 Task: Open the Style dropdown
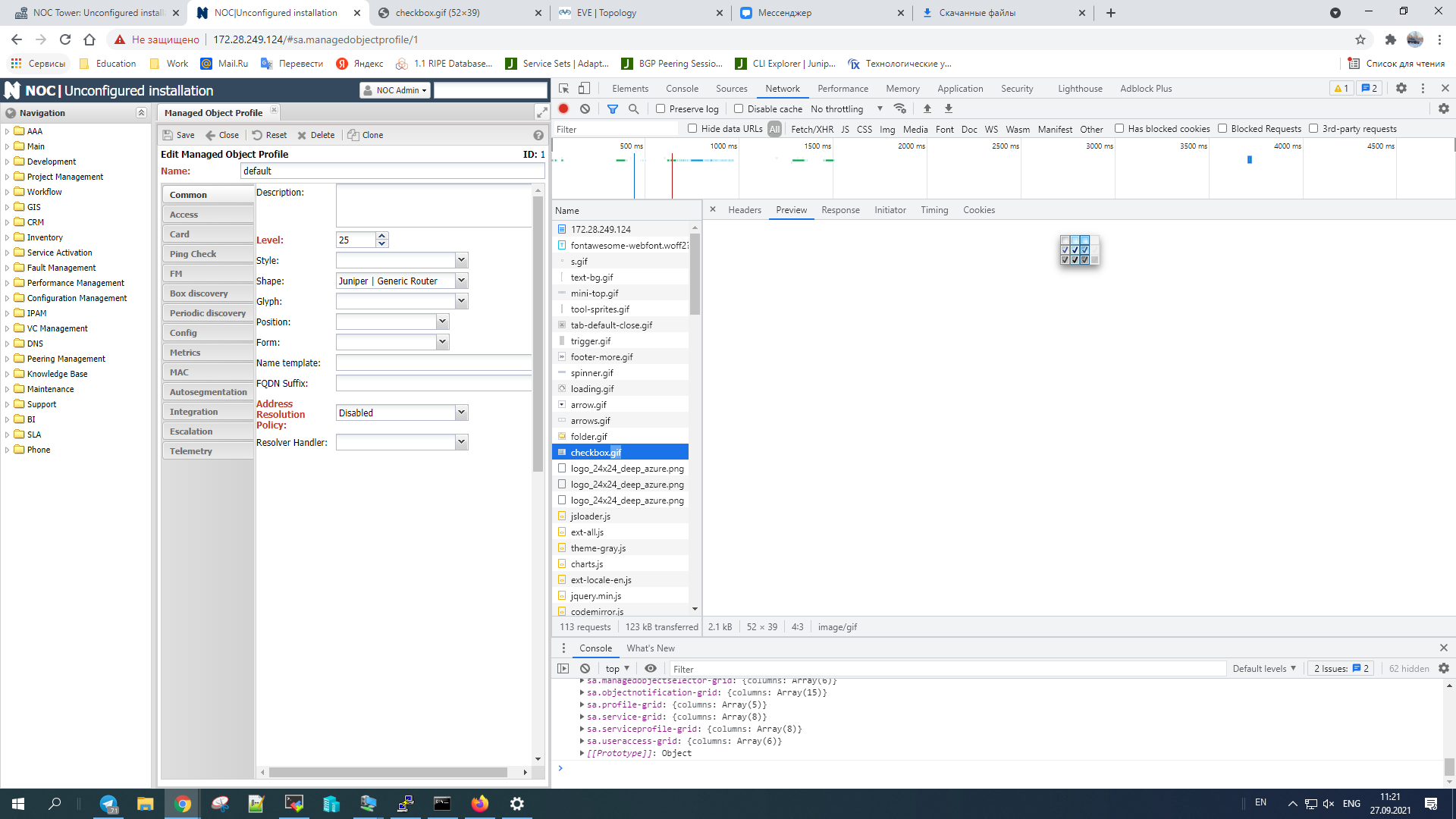tap(461, 260)
